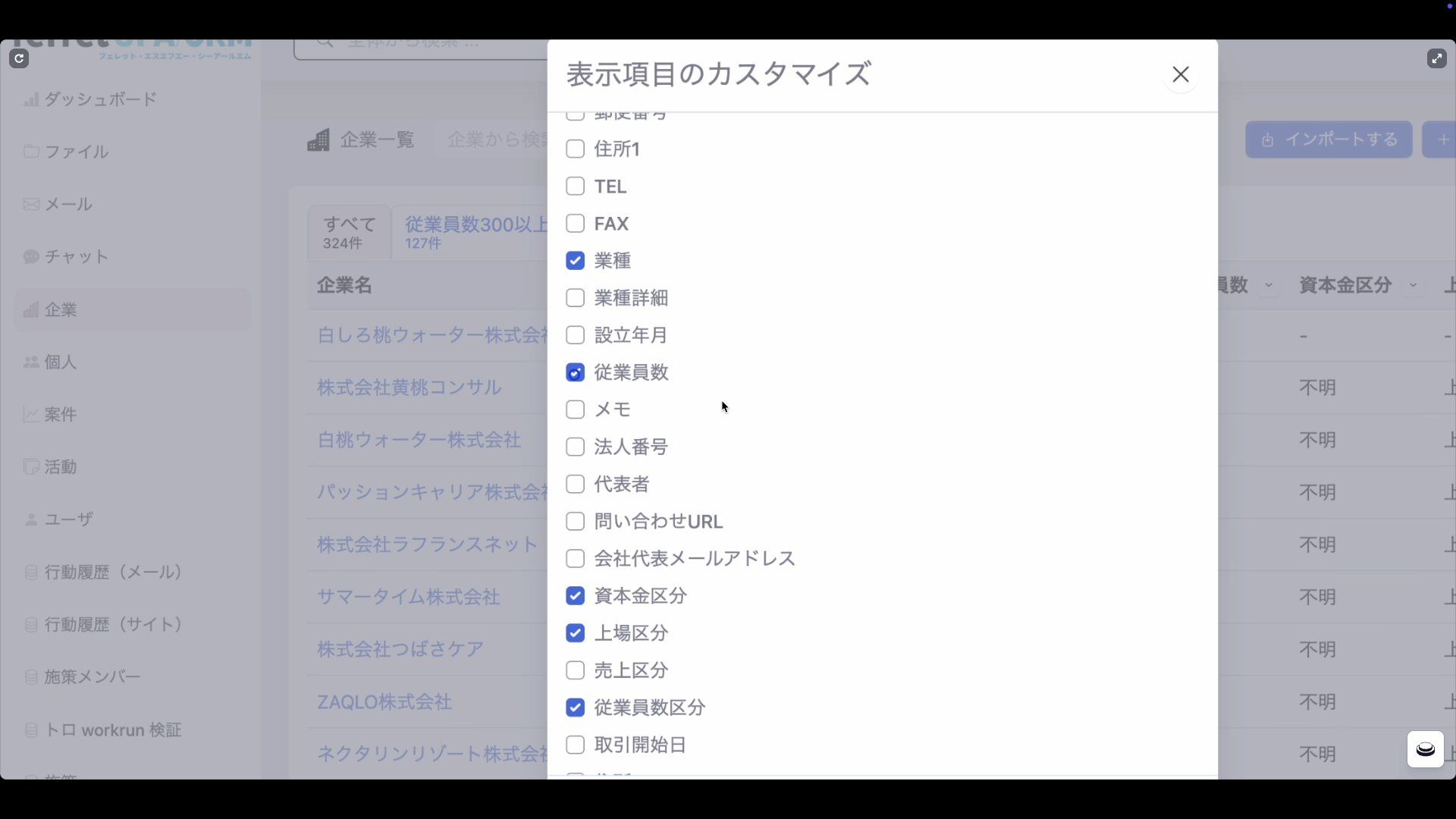Screen dimensions: 1456x819
Task: Check the 代表者 checkbox
Action: click(x=575, y=484)
